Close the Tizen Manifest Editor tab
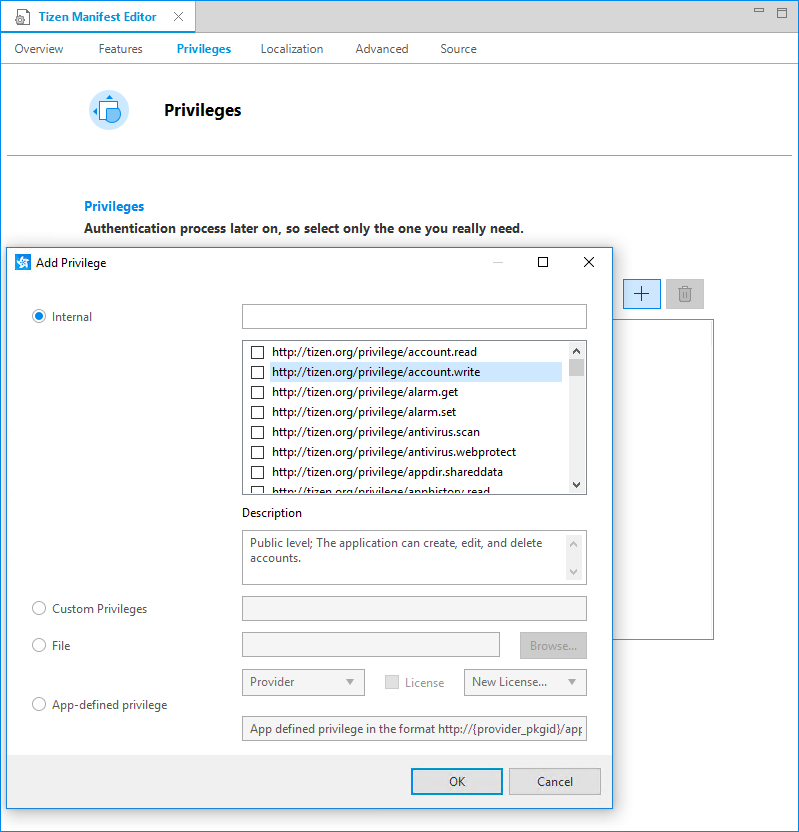The height and width of the screenshot is (832, 799). coord(178,17)
